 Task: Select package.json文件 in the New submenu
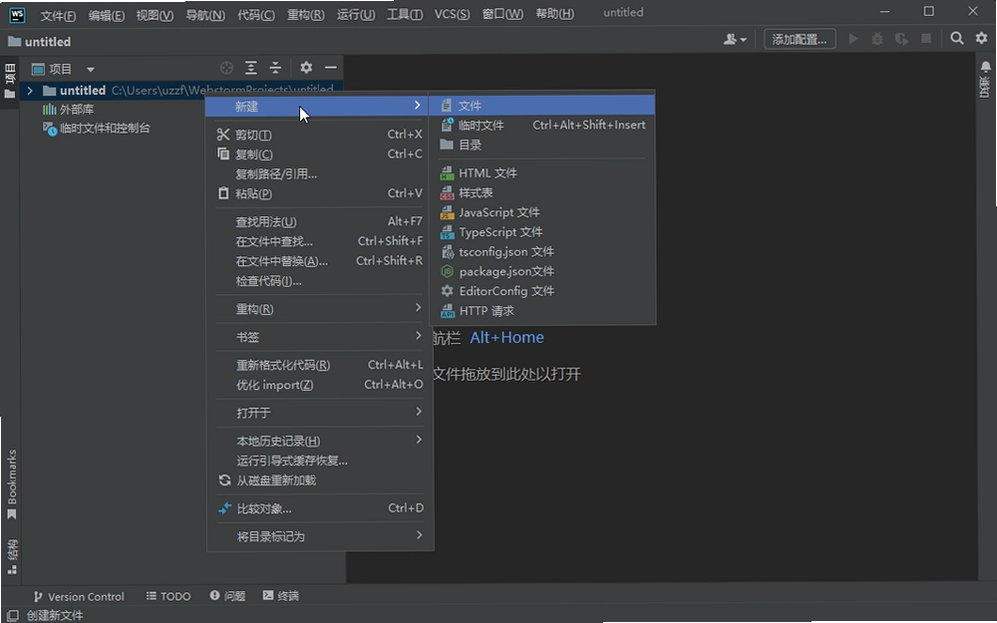point(542,271)
